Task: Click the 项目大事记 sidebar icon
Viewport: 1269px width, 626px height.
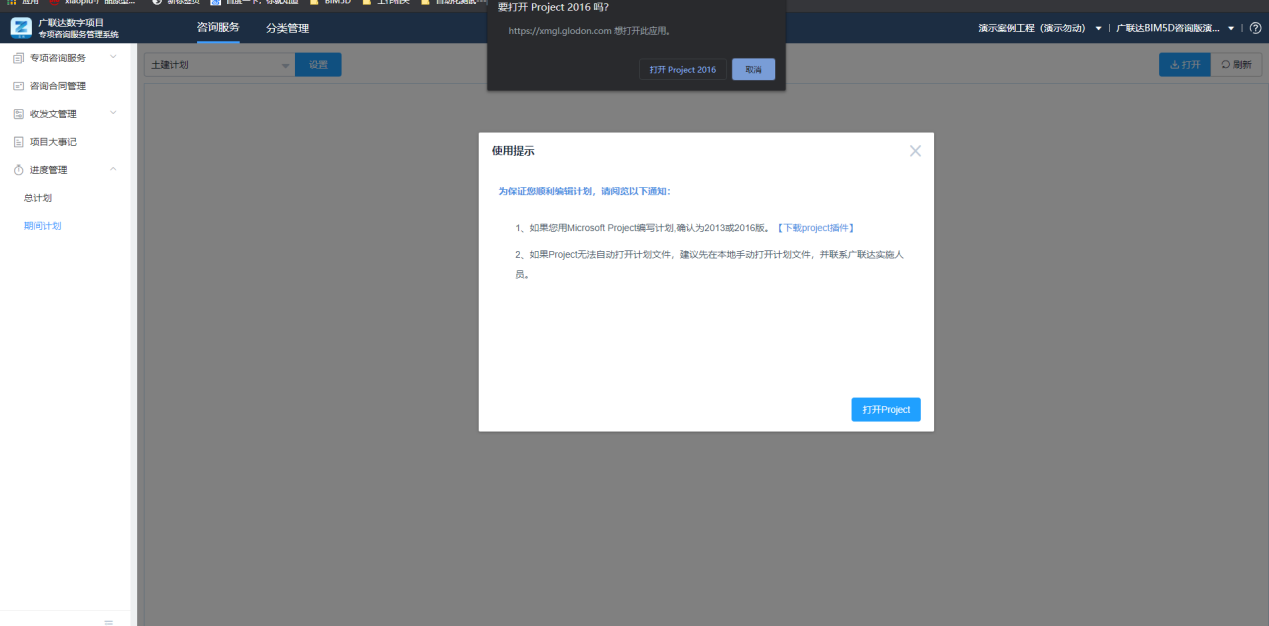Action: (x=18, y=142)
